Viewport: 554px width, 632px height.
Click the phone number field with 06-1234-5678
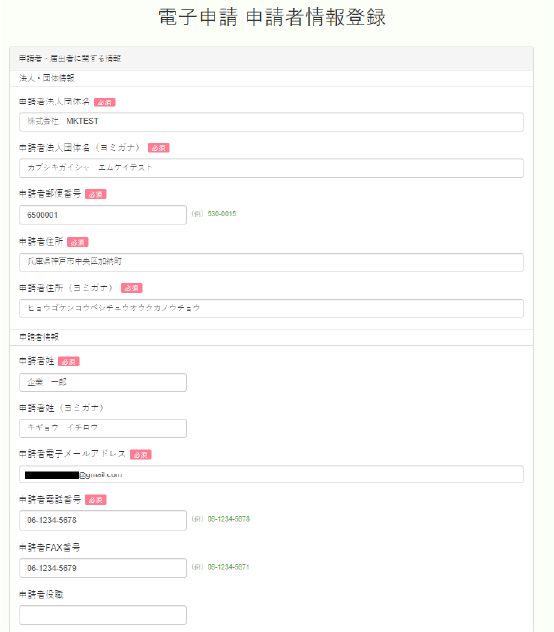click(103, 520)
